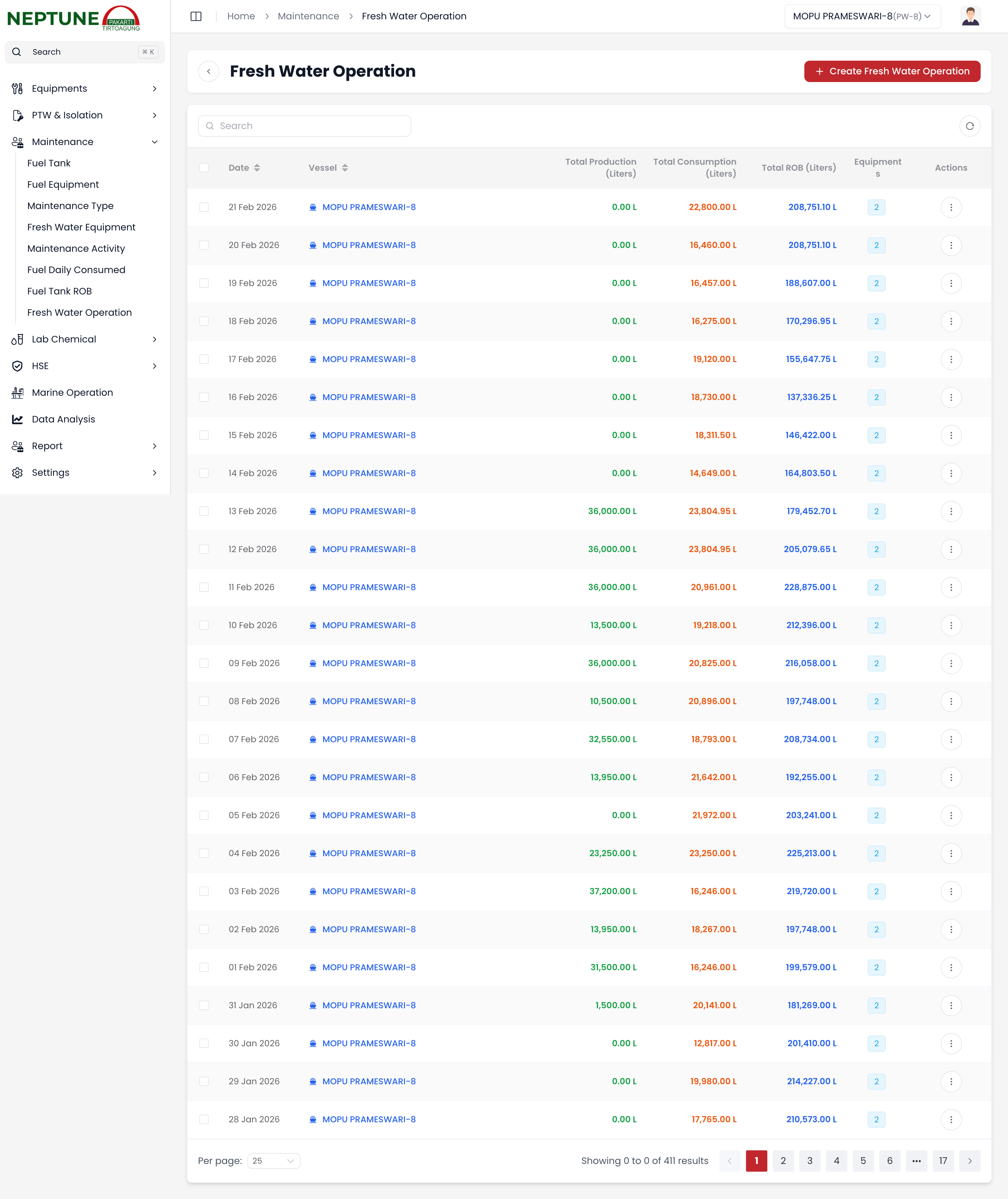Go to page 17 in pagination
The height and width of the screenshot is (1199, 1008).
pos(942,1160)
